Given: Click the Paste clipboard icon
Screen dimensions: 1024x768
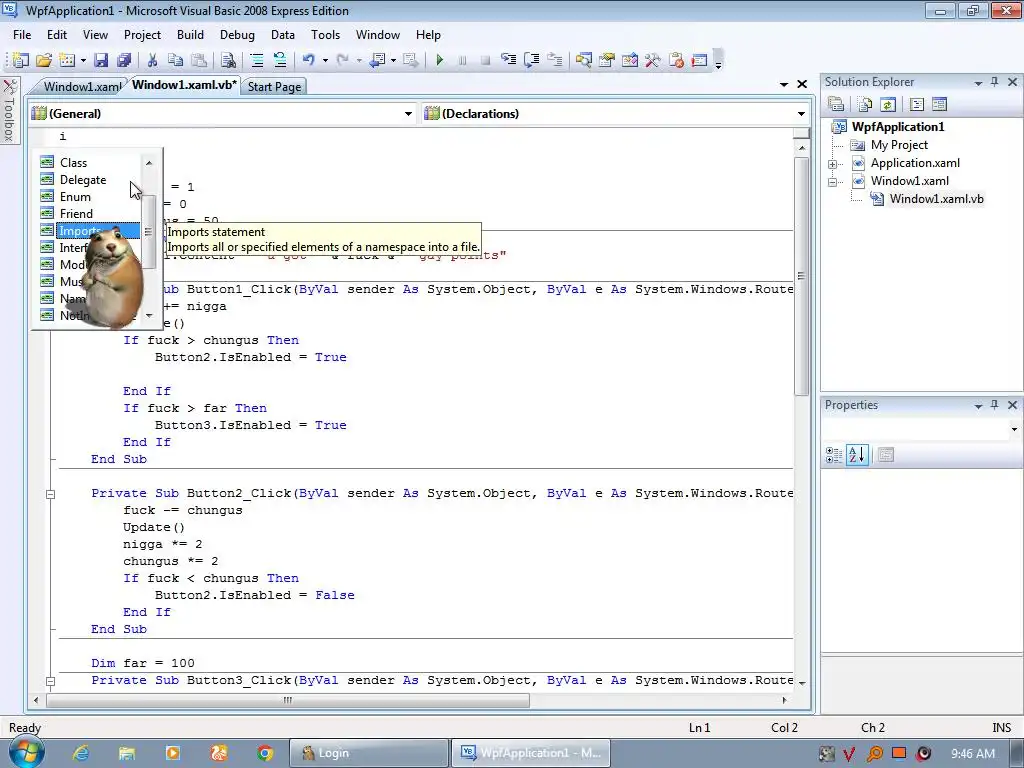Looking at the screenshot, I should click(199, 61).
